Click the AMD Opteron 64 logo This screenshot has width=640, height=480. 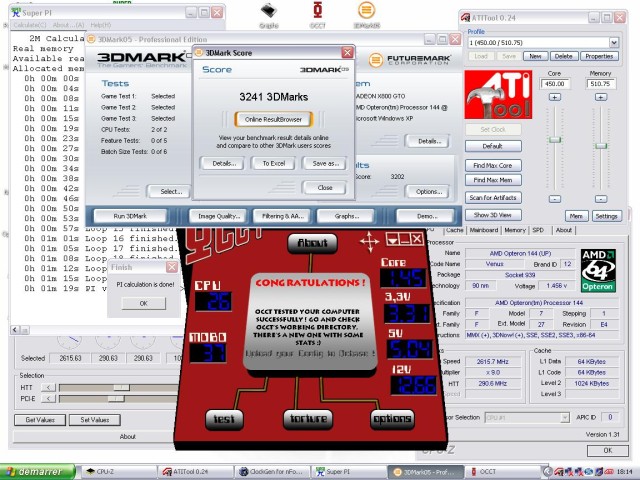(x=598, y=270)
